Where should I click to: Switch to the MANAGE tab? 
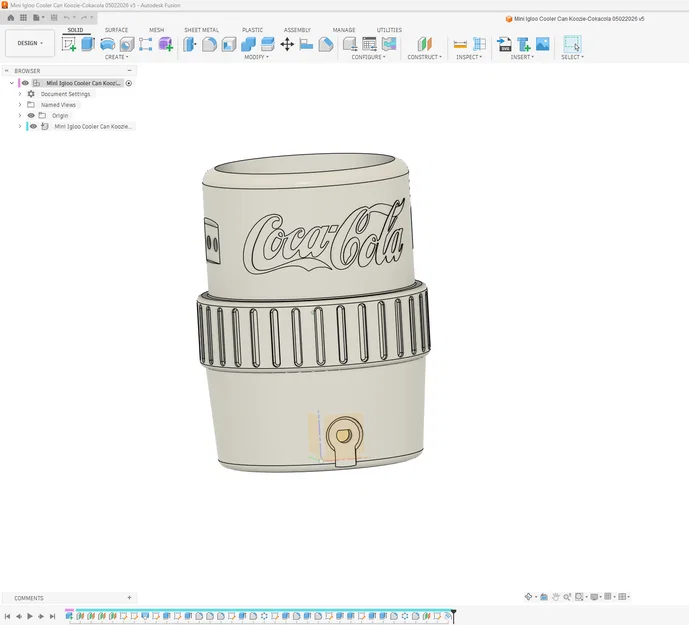344,30
